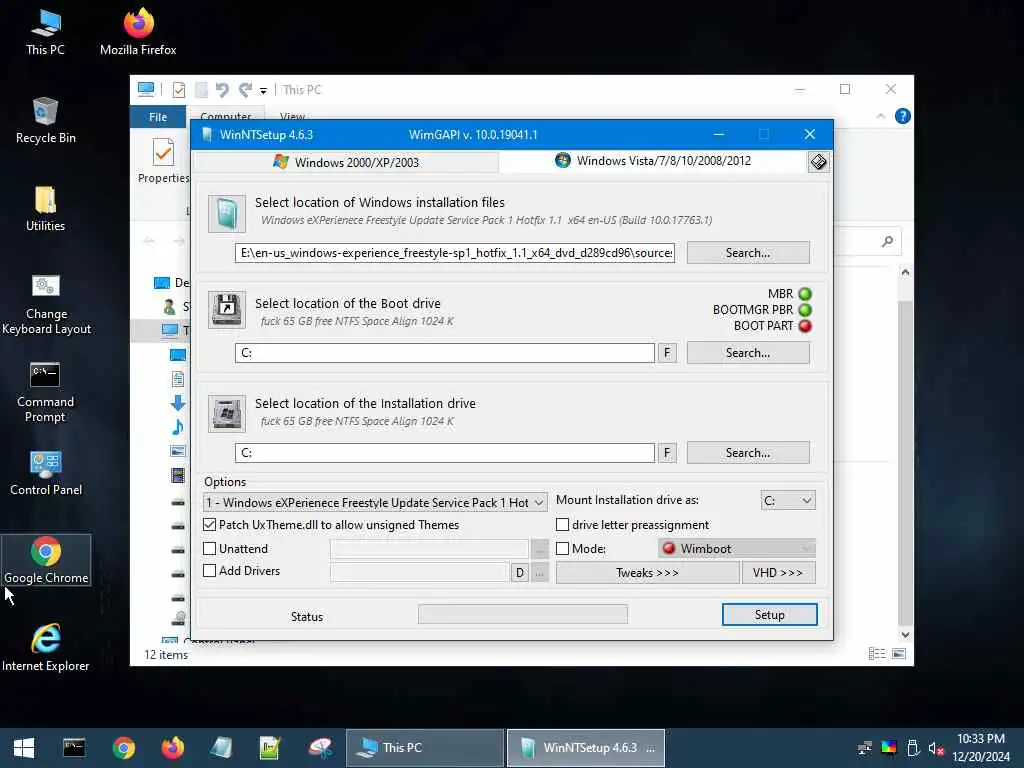Open the View tab in explorer
The height and width of the screenshot is (768, 1024).
293,116
